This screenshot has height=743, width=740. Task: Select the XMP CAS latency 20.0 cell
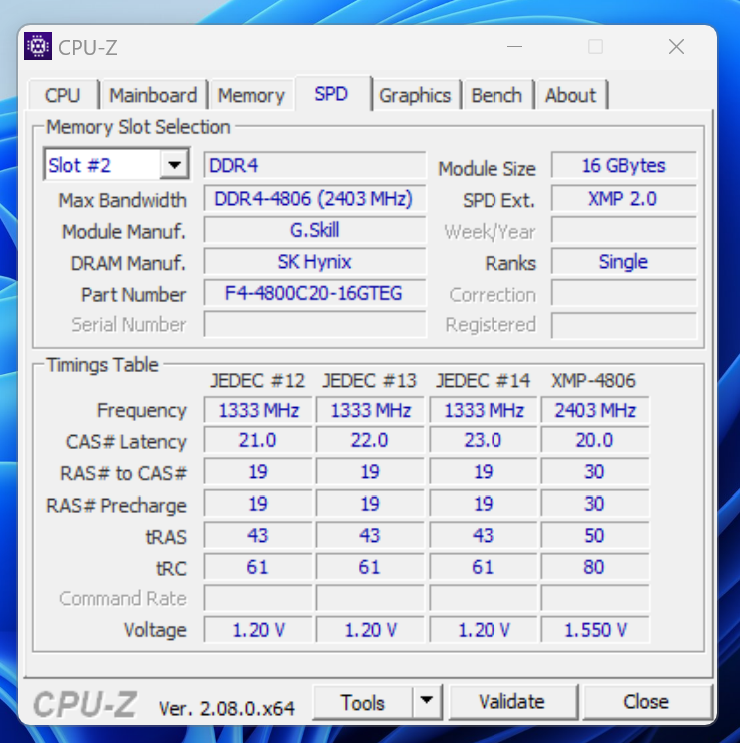pos(595,441)
